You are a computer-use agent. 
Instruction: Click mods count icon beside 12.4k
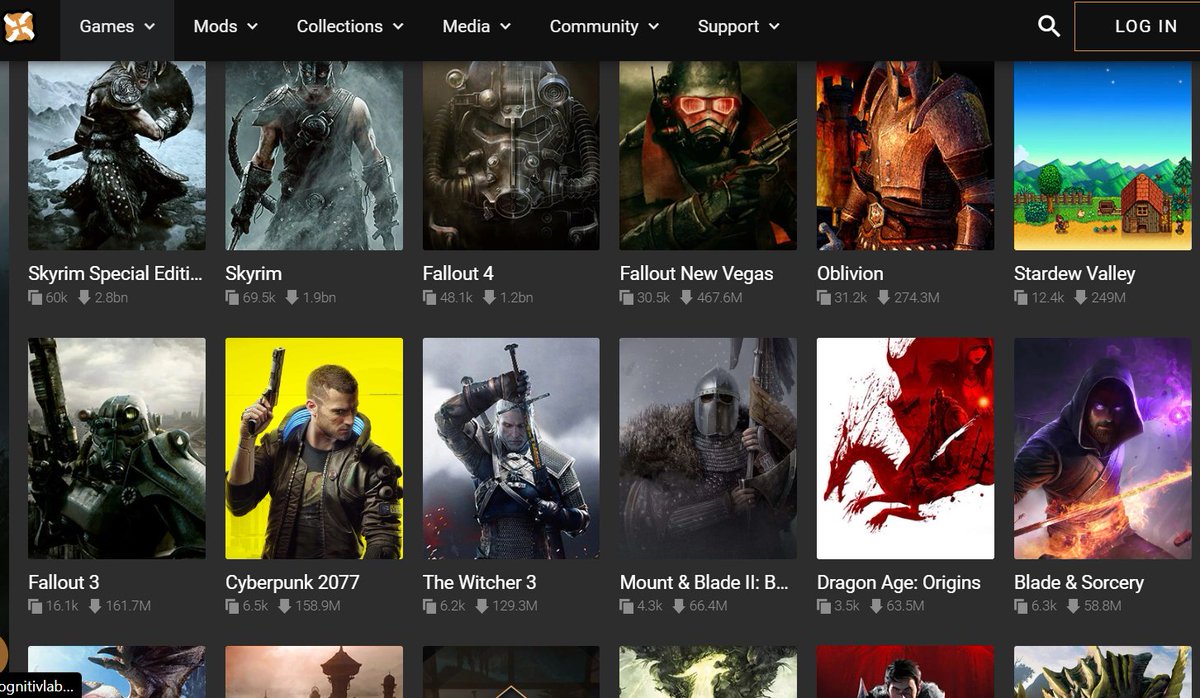[x=1021, y=298]
